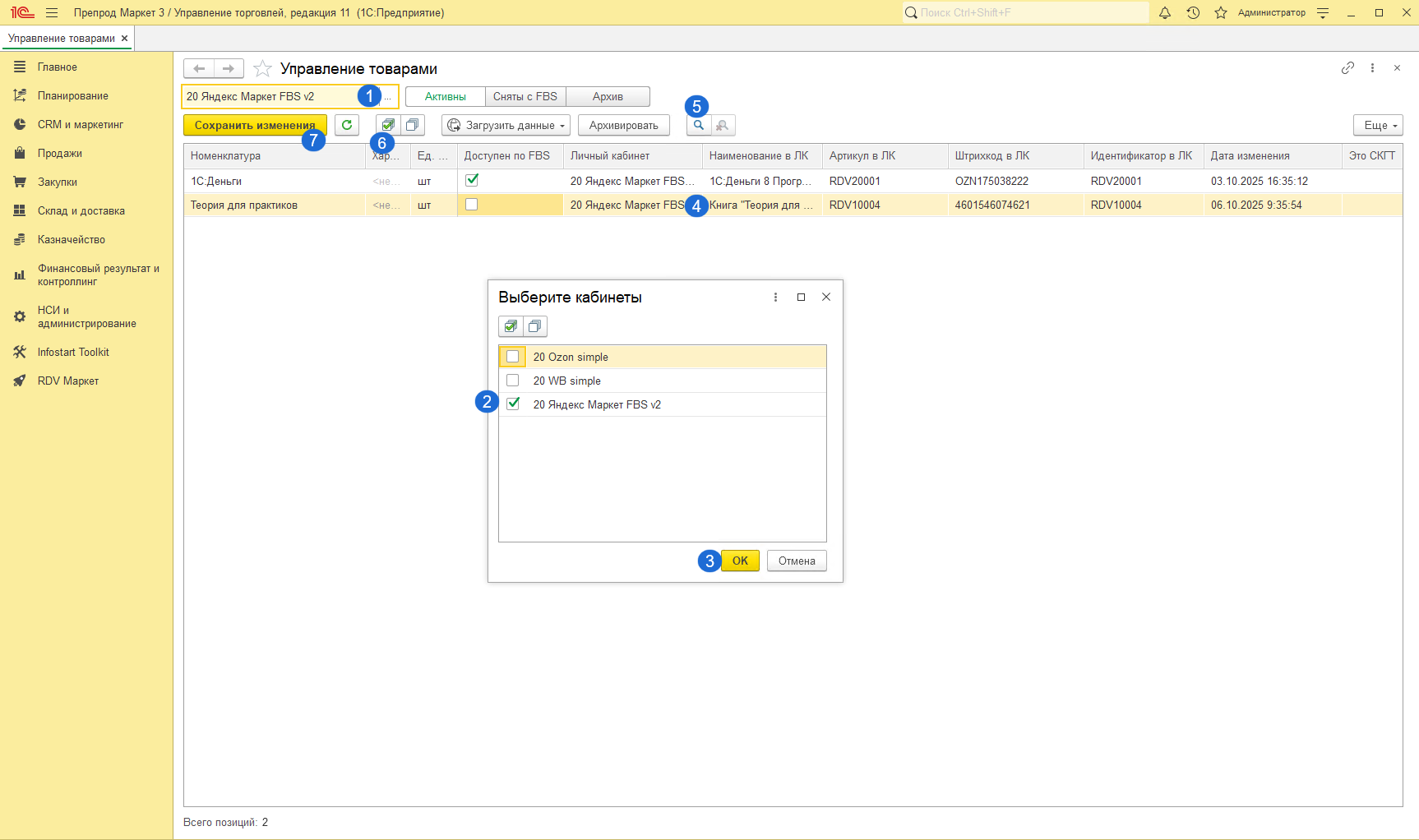Click uncheck-all icon in cabinet dialog
The width and height of the screenshot is (1419, 840).
(x=535, y=326)
